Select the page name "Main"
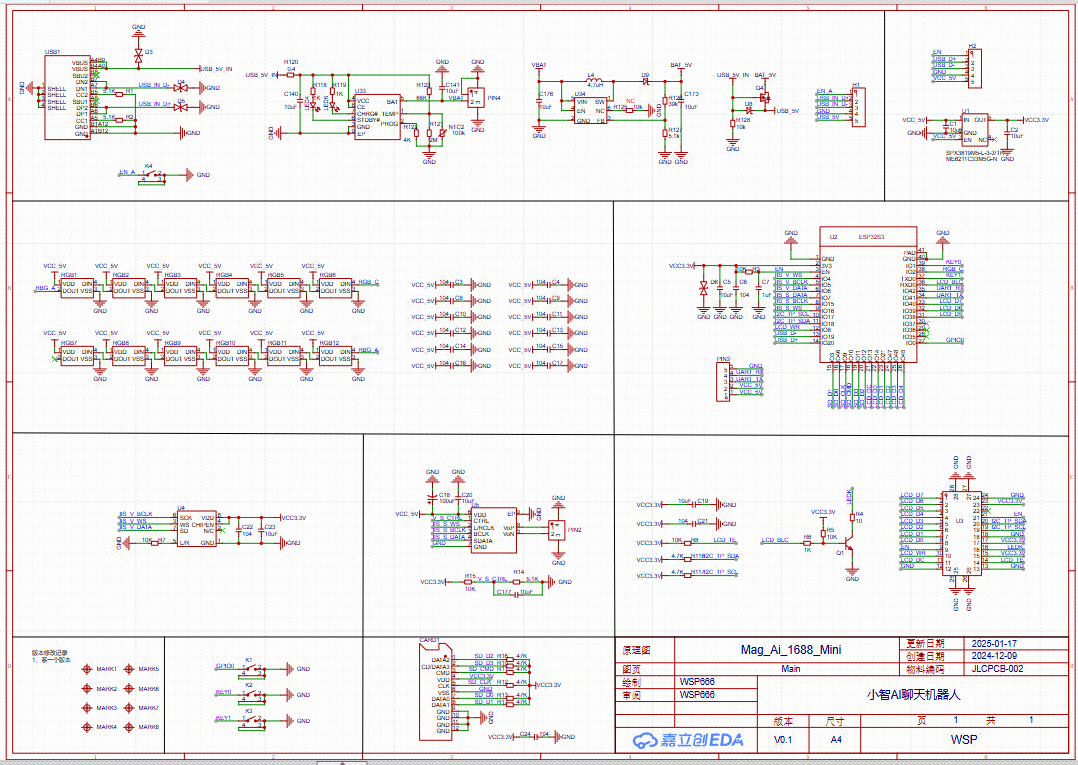The image size is (1078, 765). [x=791, y=668]
